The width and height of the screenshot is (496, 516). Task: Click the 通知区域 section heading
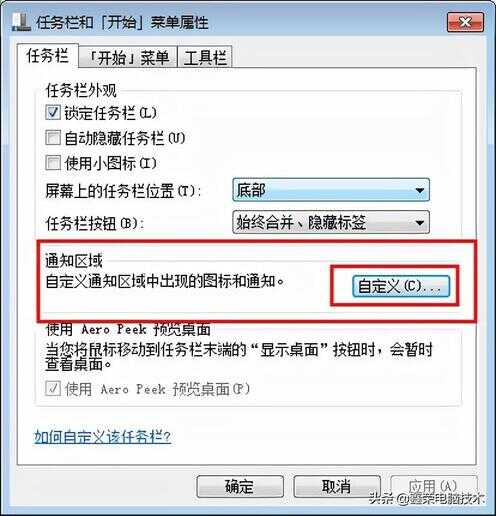[x=74, y=260]
